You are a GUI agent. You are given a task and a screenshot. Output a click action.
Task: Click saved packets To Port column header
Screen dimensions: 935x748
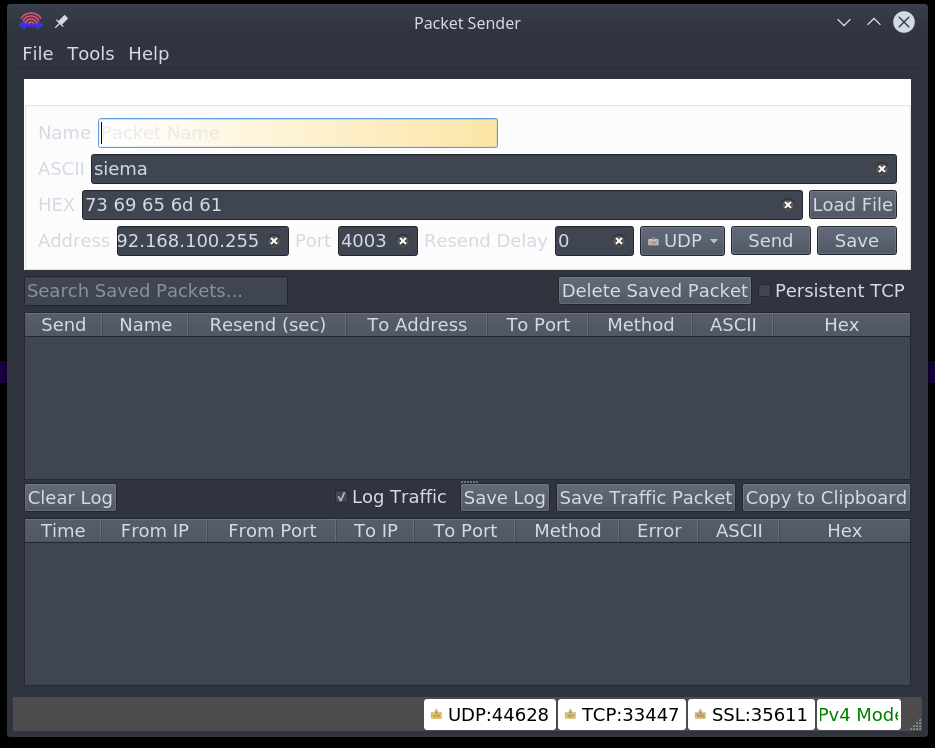(x=538, y=324)
